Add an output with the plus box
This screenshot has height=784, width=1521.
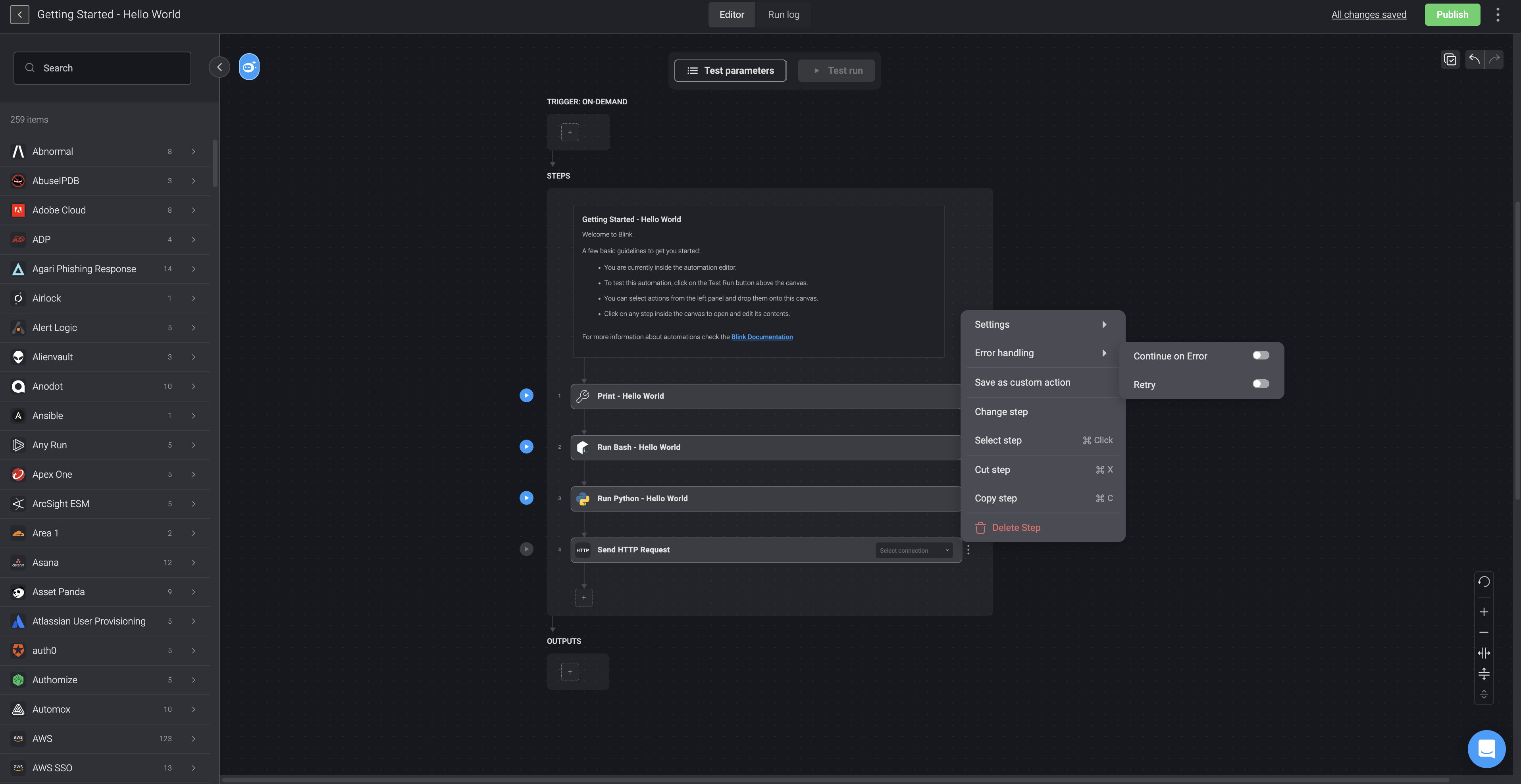pos(570,672)
